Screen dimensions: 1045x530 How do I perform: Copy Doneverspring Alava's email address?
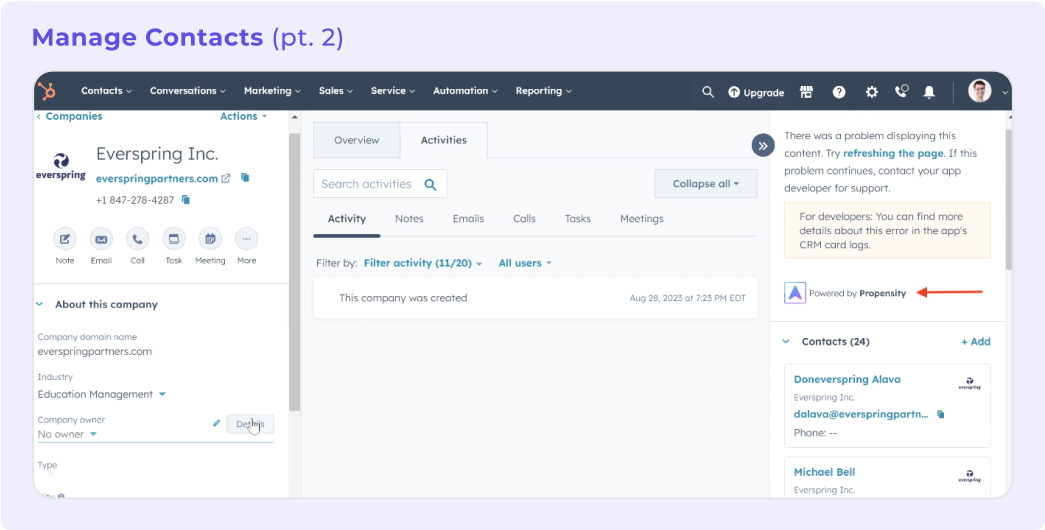[940, 414]
